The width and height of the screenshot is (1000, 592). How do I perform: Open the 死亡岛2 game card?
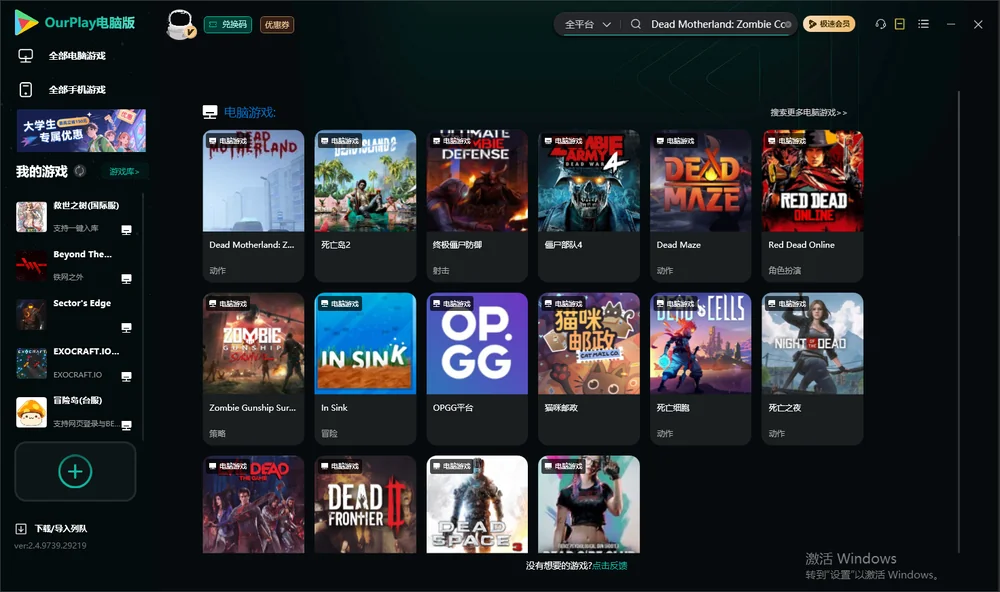click(x=365, y=205)
